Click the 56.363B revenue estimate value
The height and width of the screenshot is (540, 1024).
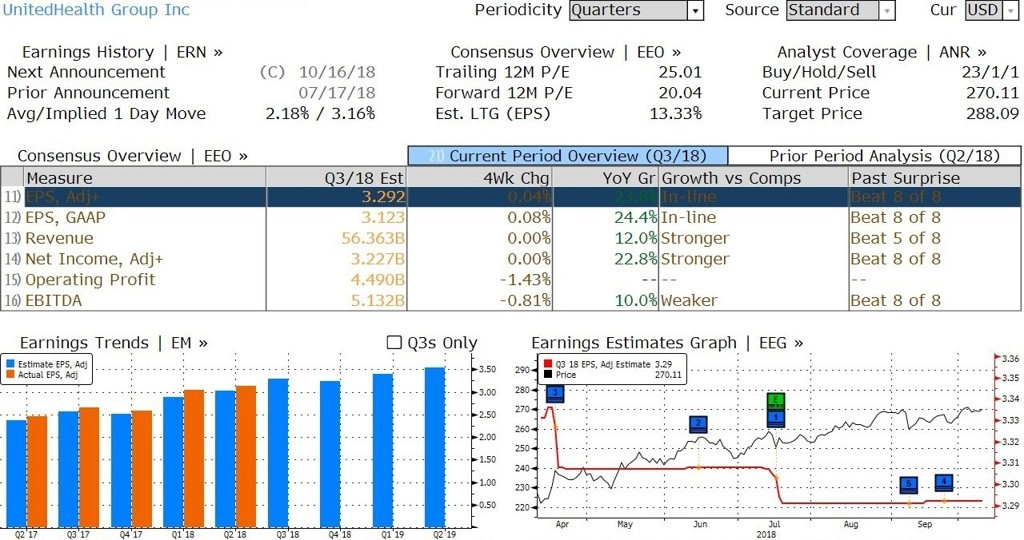pos(373,238)
